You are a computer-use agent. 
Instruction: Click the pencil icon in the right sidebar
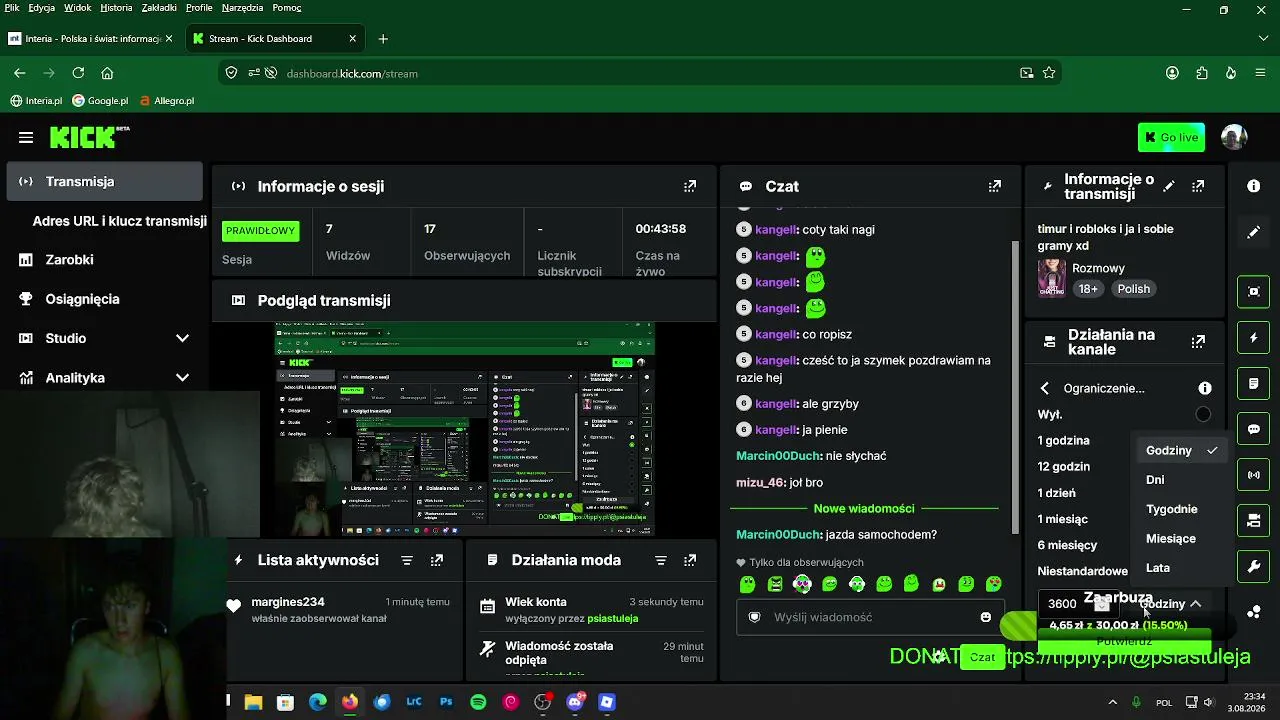[1254, 232]
